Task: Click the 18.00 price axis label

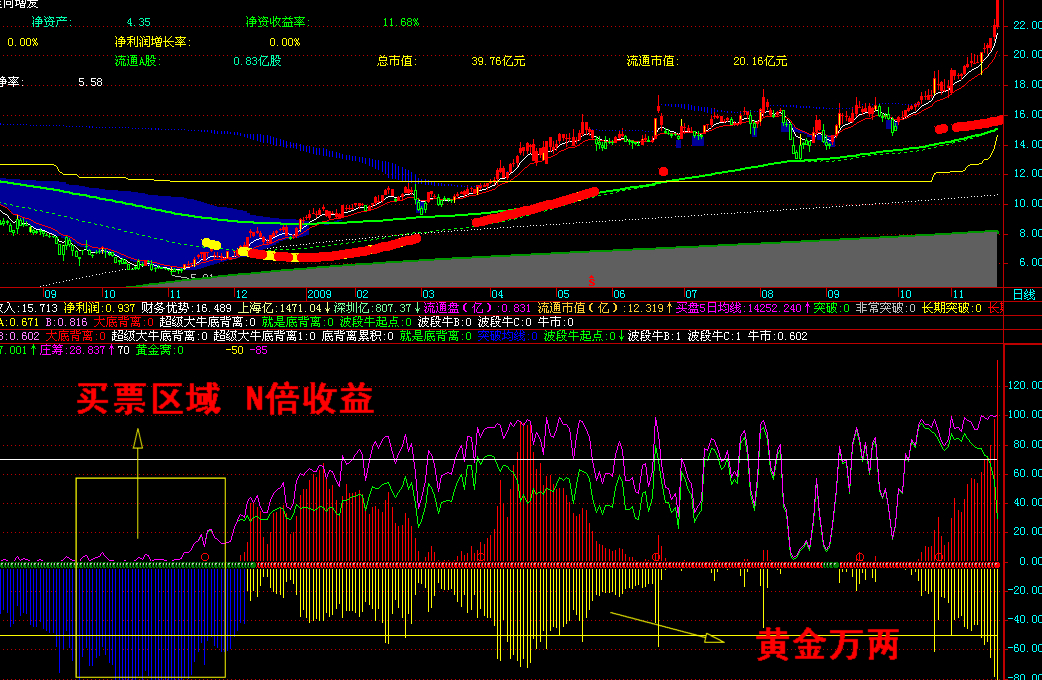Action: click(1027, 84)
